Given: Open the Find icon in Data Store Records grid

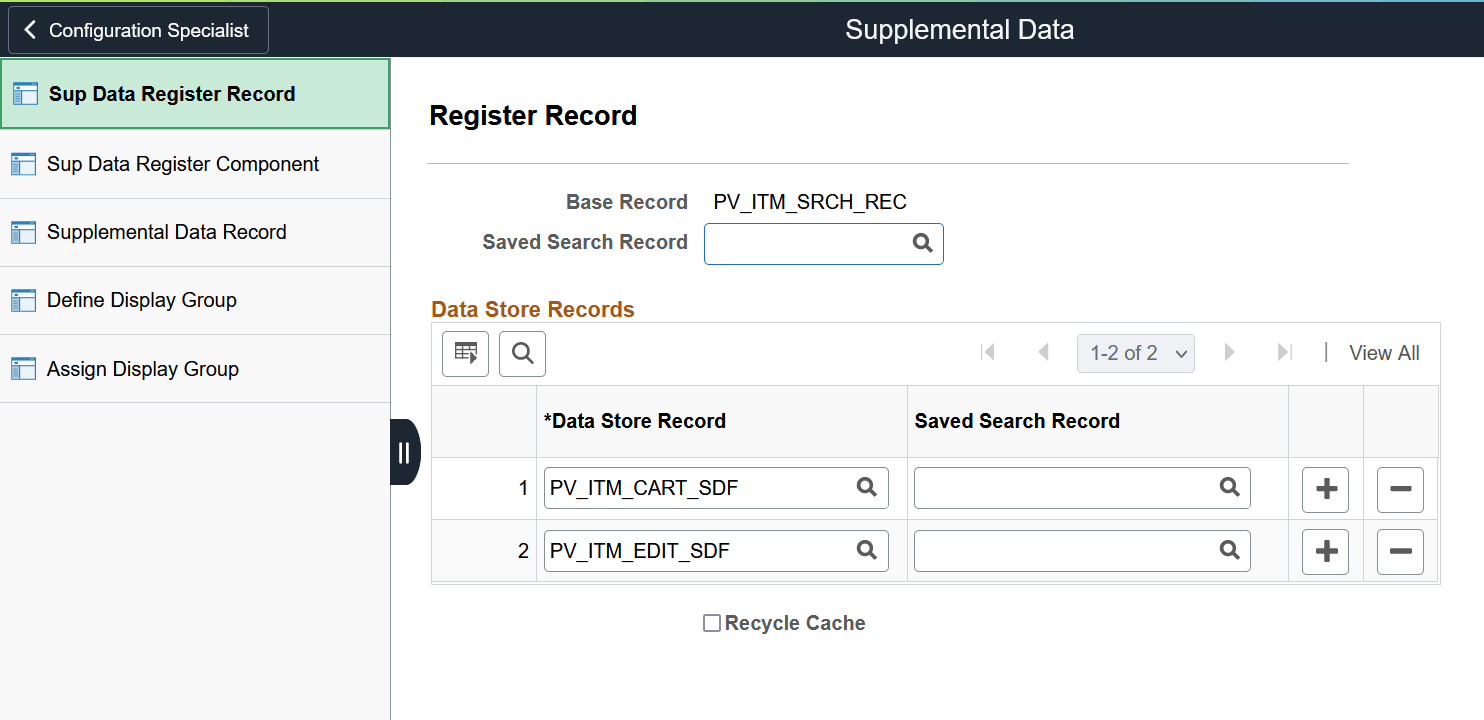Looking at the screenshot, I should (522, 353).
